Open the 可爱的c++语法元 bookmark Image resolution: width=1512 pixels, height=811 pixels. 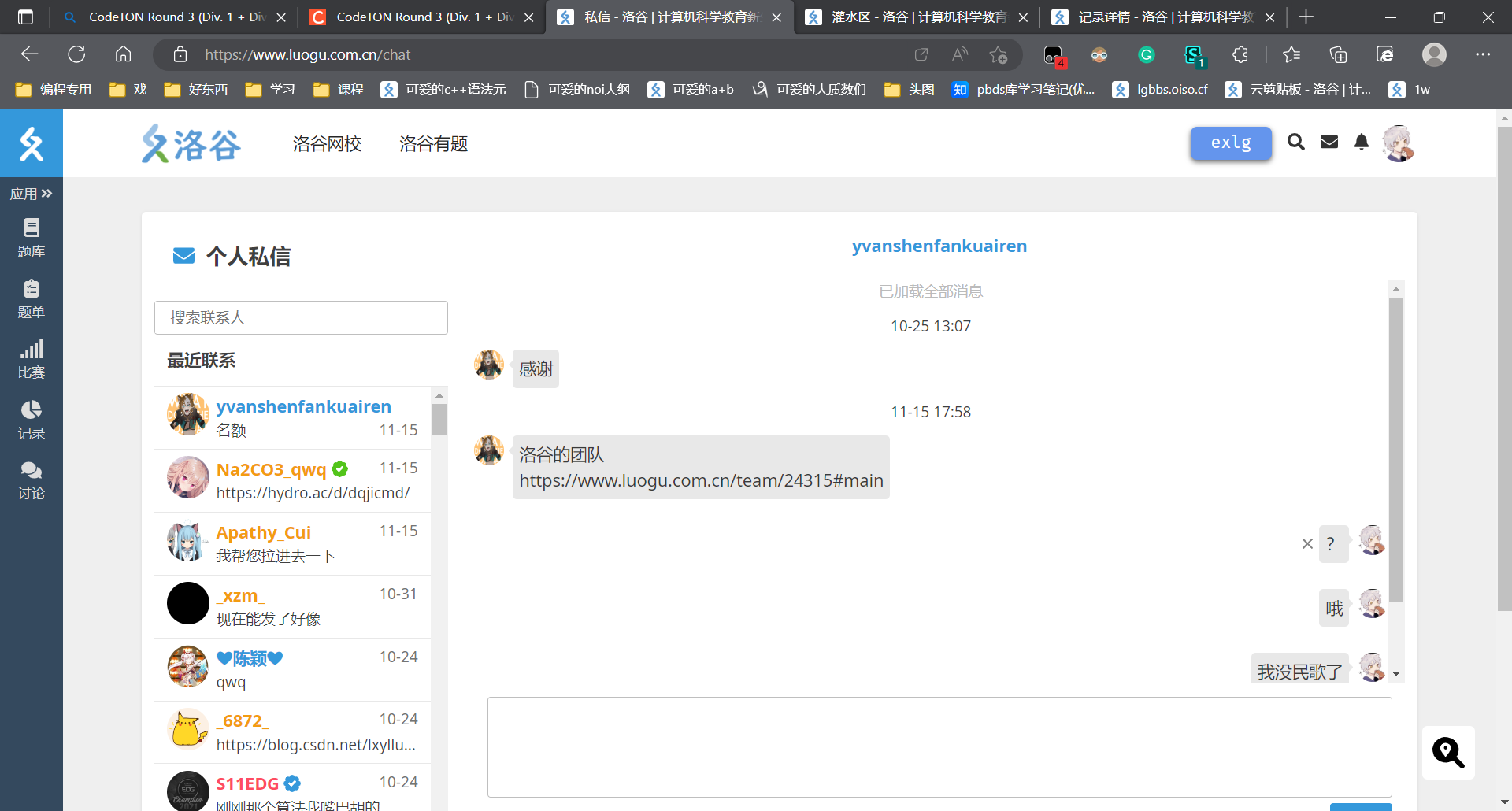coord(443,90)
